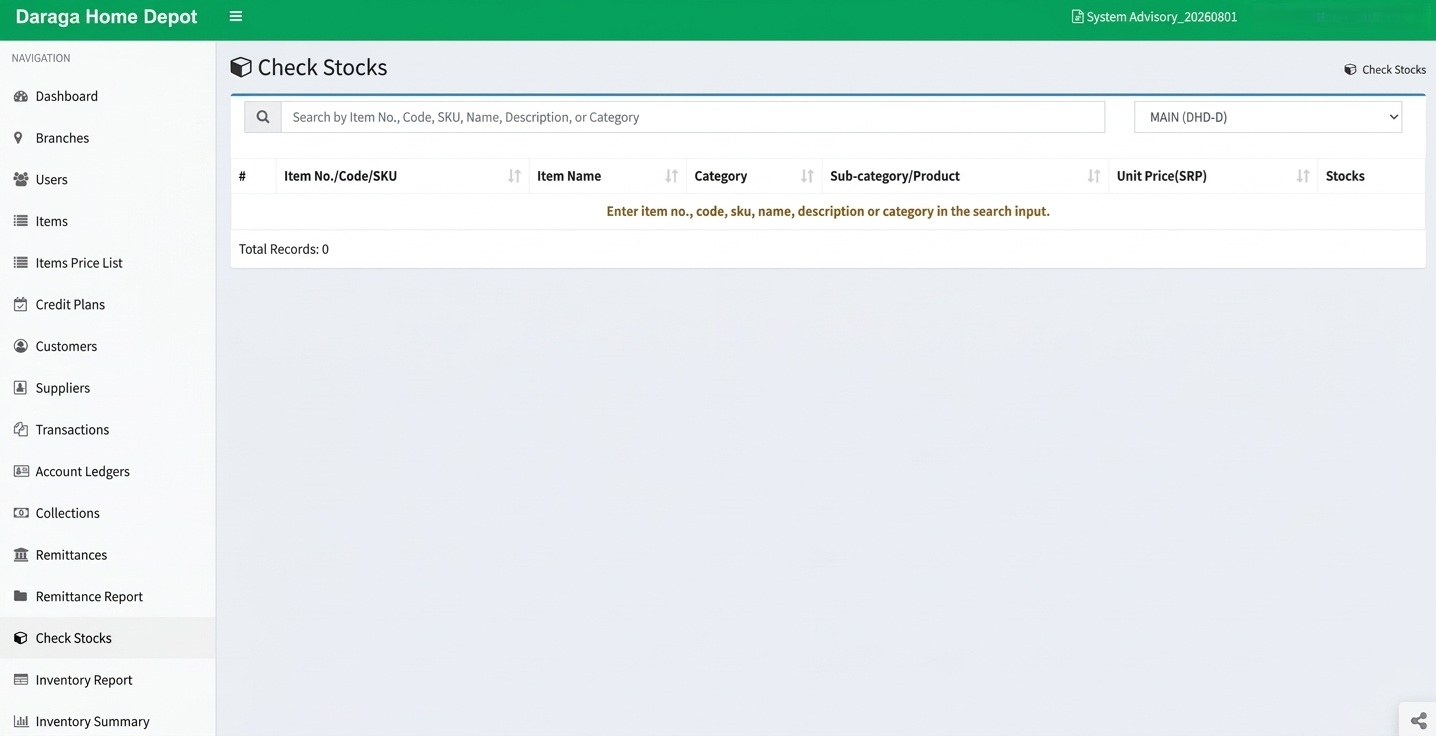Click the Collections money icon

[x=20, y=513]
